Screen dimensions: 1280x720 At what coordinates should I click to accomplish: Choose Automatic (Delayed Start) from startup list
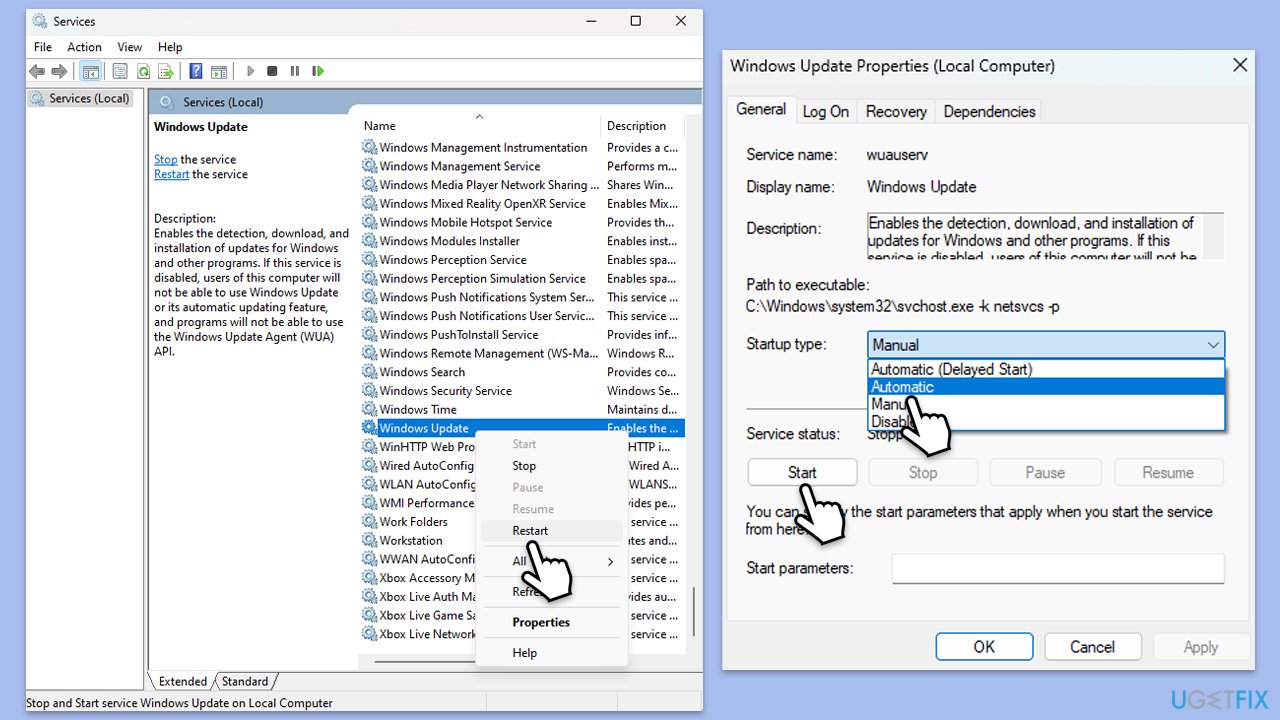1046,369
